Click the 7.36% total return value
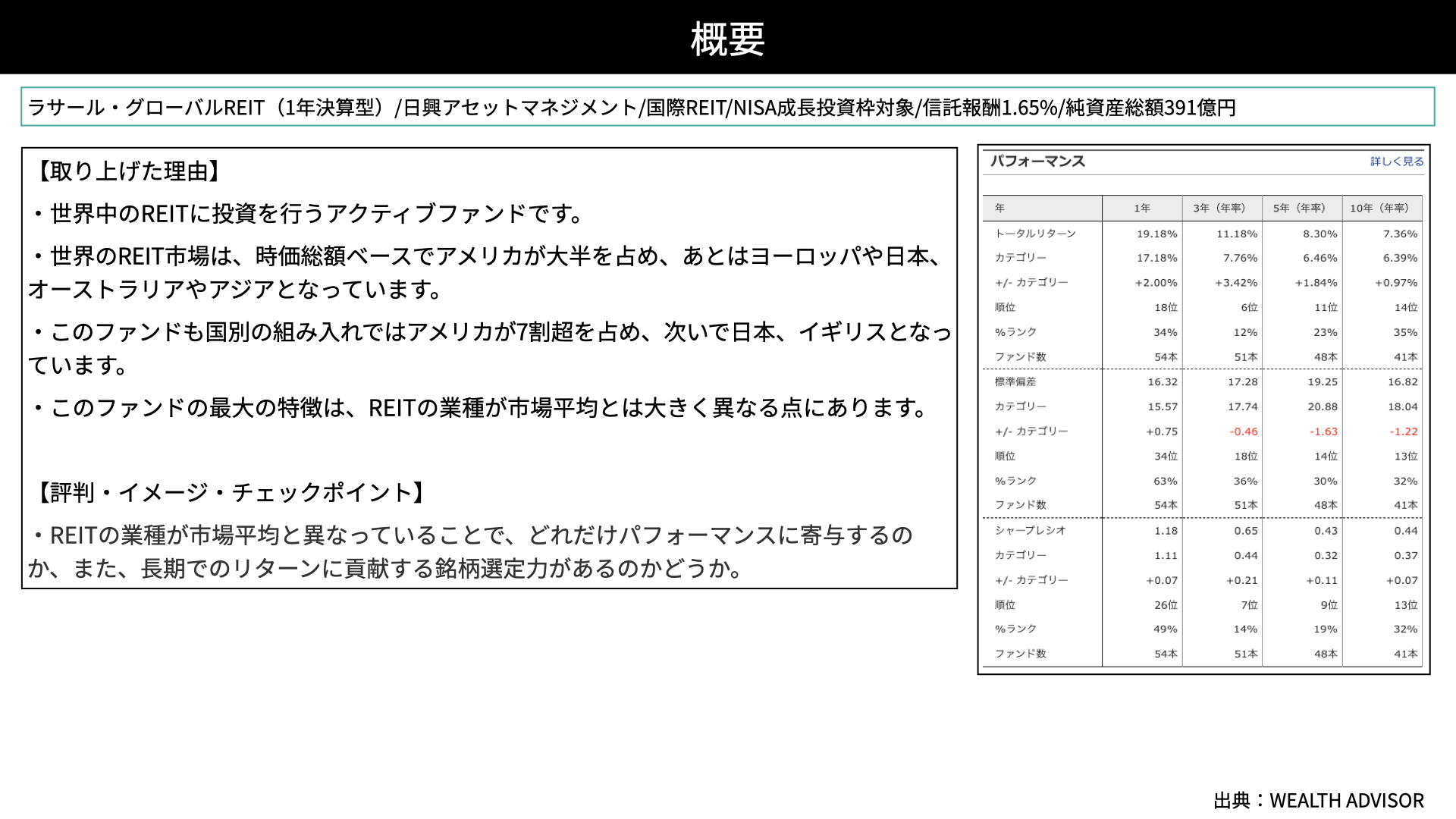The height and width of the screenshot is (819, 1456). coord(1400,234)
